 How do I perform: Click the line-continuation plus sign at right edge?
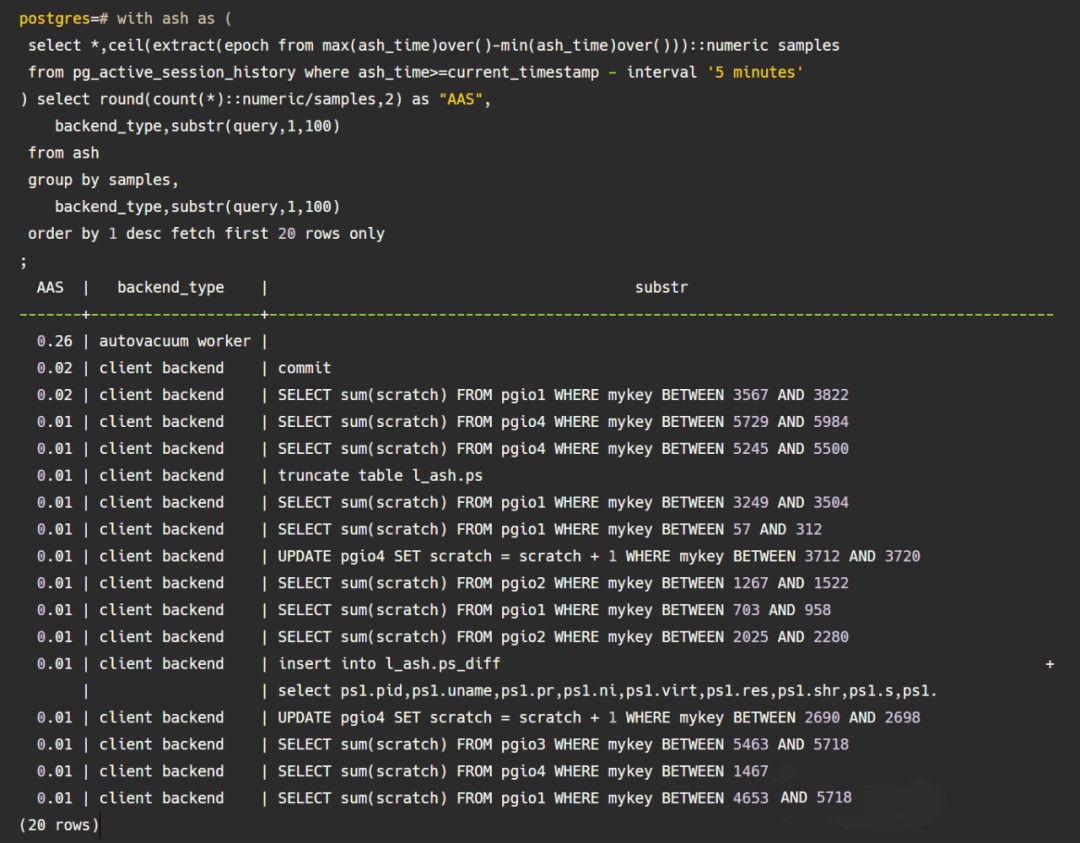point(1049,664)
